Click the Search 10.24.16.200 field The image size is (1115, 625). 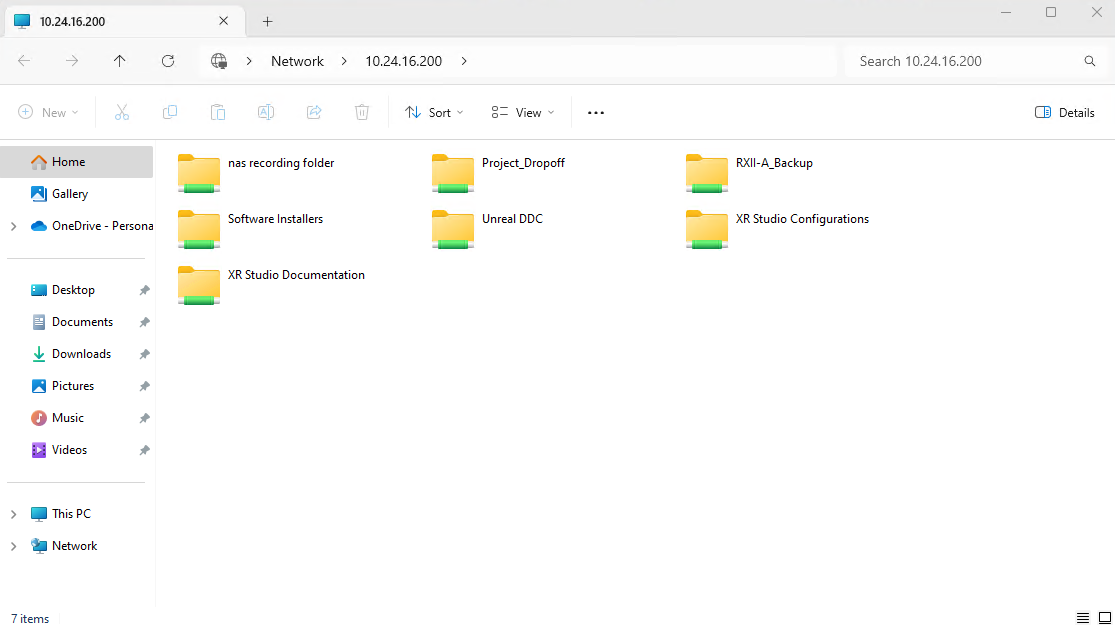tap(965, 61)
